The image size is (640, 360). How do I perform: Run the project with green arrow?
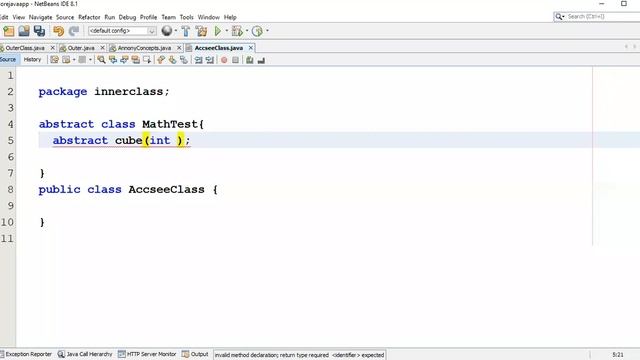coord(218,31)
